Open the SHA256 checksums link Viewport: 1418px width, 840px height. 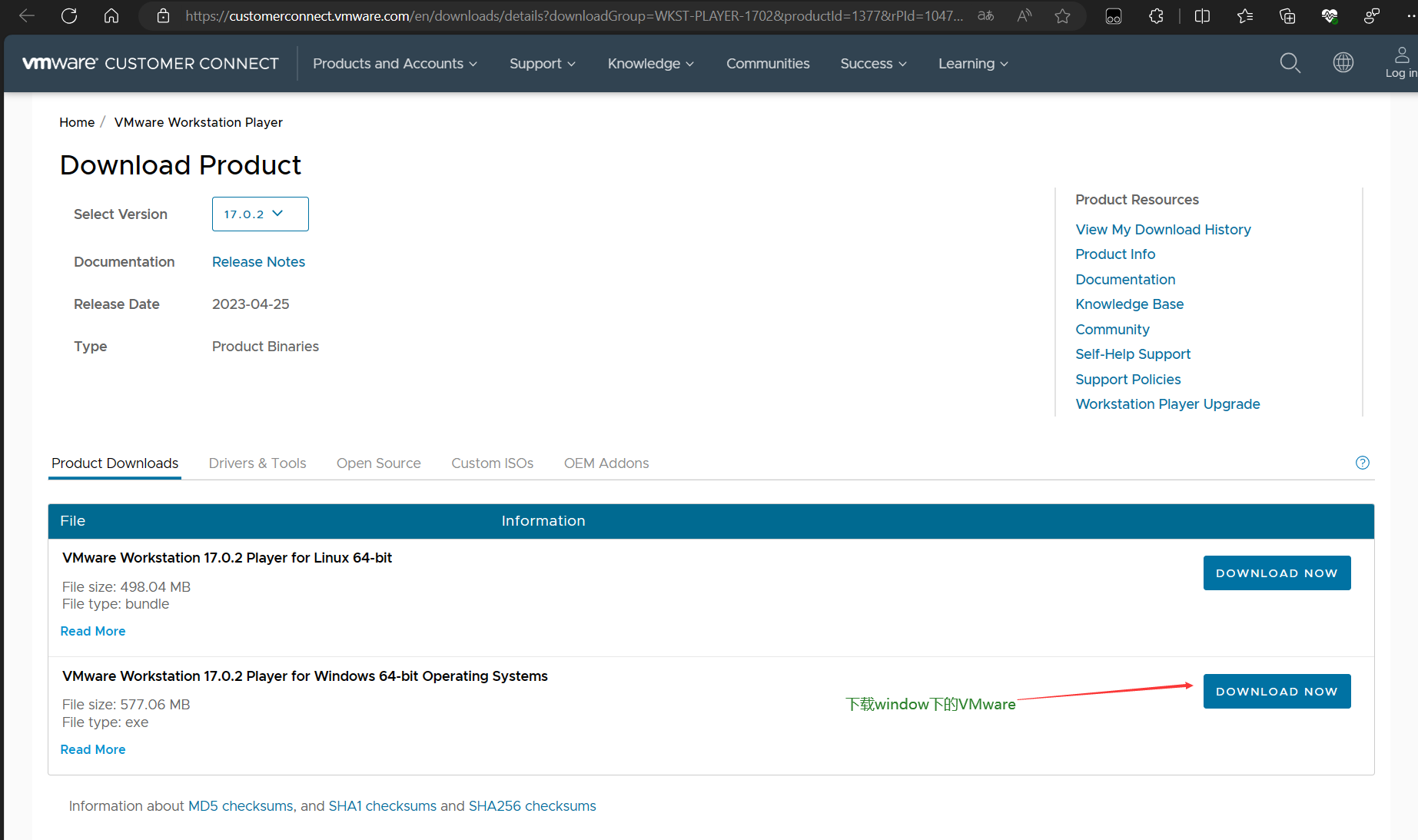(532, 806)
